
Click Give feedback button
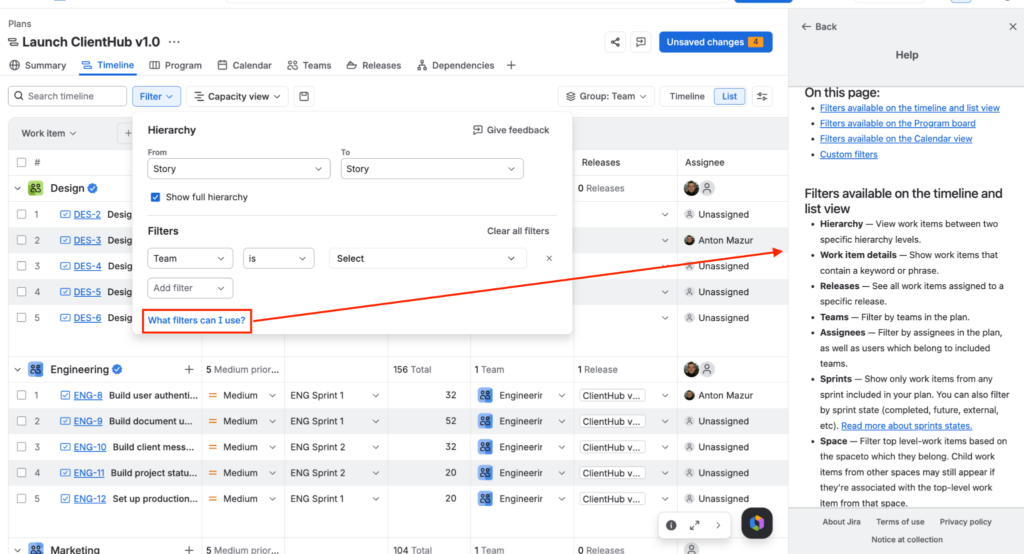point(511,130)
